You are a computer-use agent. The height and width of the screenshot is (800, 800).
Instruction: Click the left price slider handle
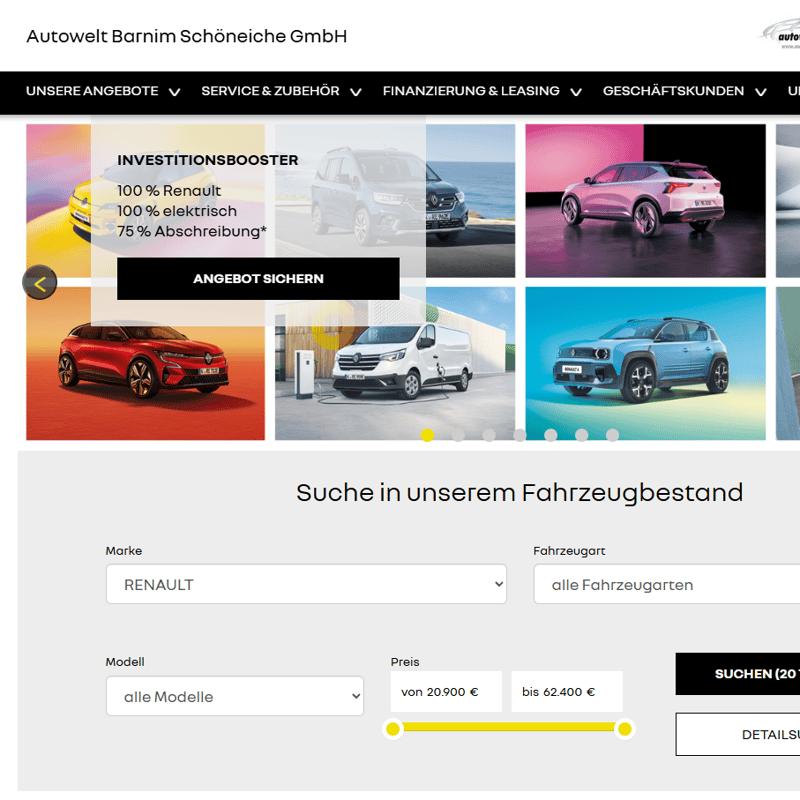pos(393,729)
